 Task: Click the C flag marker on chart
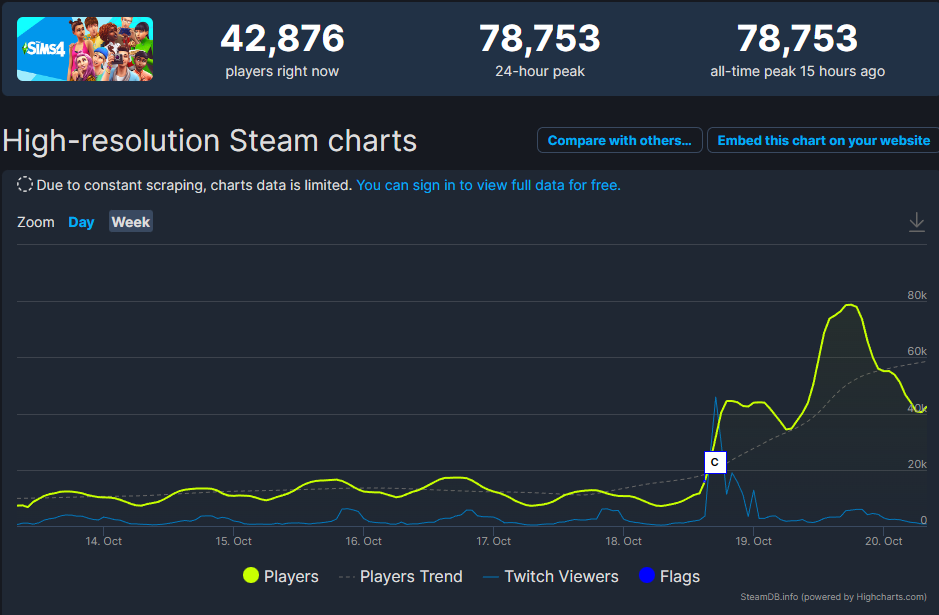pyautogui.click(x=714, y=462)
